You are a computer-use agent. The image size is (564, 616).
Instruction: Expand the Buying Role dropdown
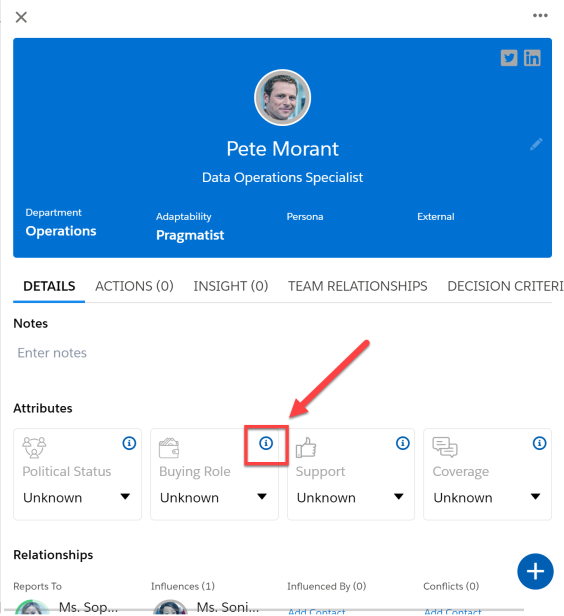(x=214, y=497)
